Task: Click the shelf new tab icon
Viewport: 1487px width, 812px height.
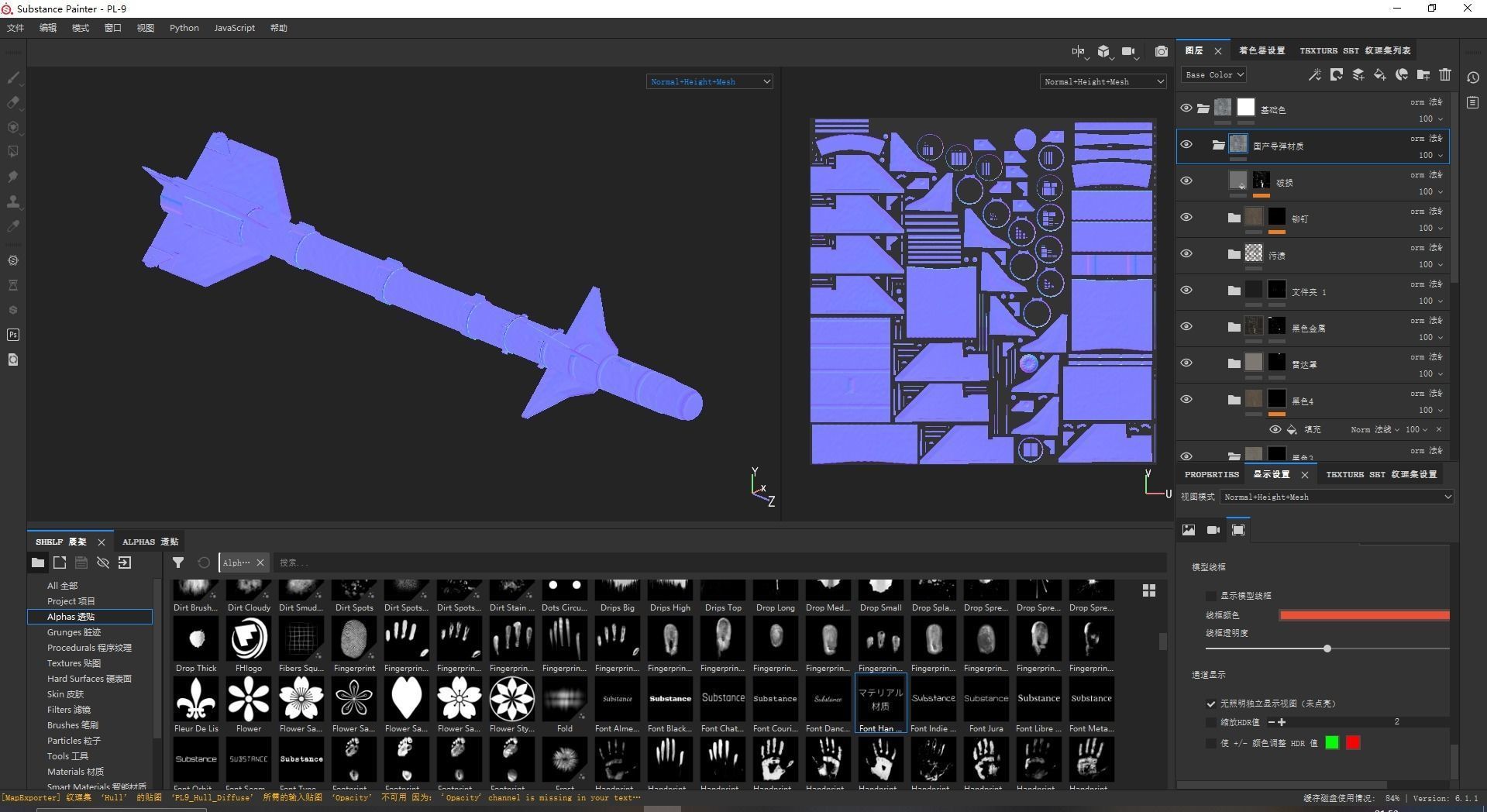Action: [x=60, y=563]
